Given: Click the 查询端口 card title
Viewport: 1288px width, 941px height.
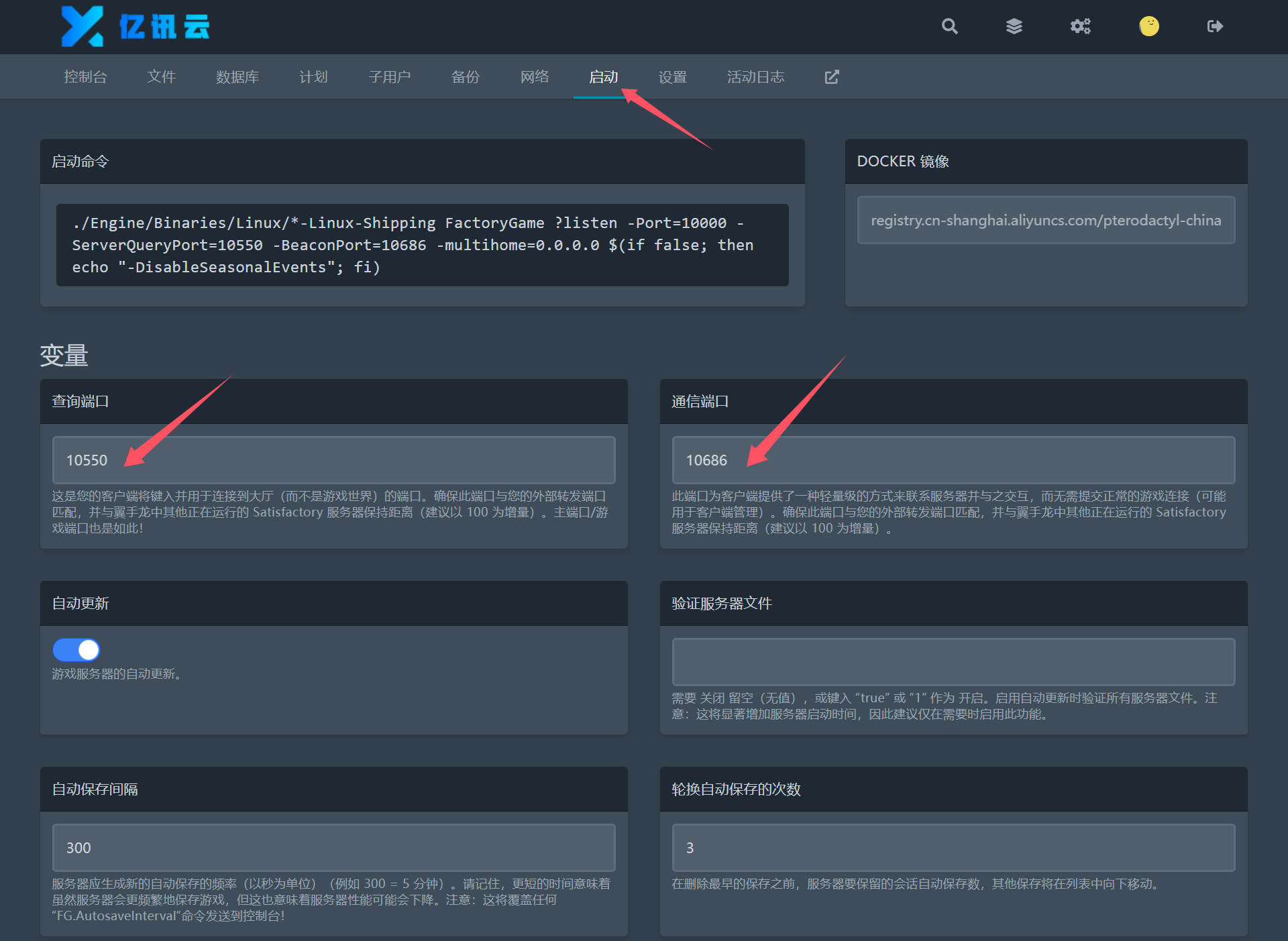Looking at the screenshot, I should (x=80, y=401).
